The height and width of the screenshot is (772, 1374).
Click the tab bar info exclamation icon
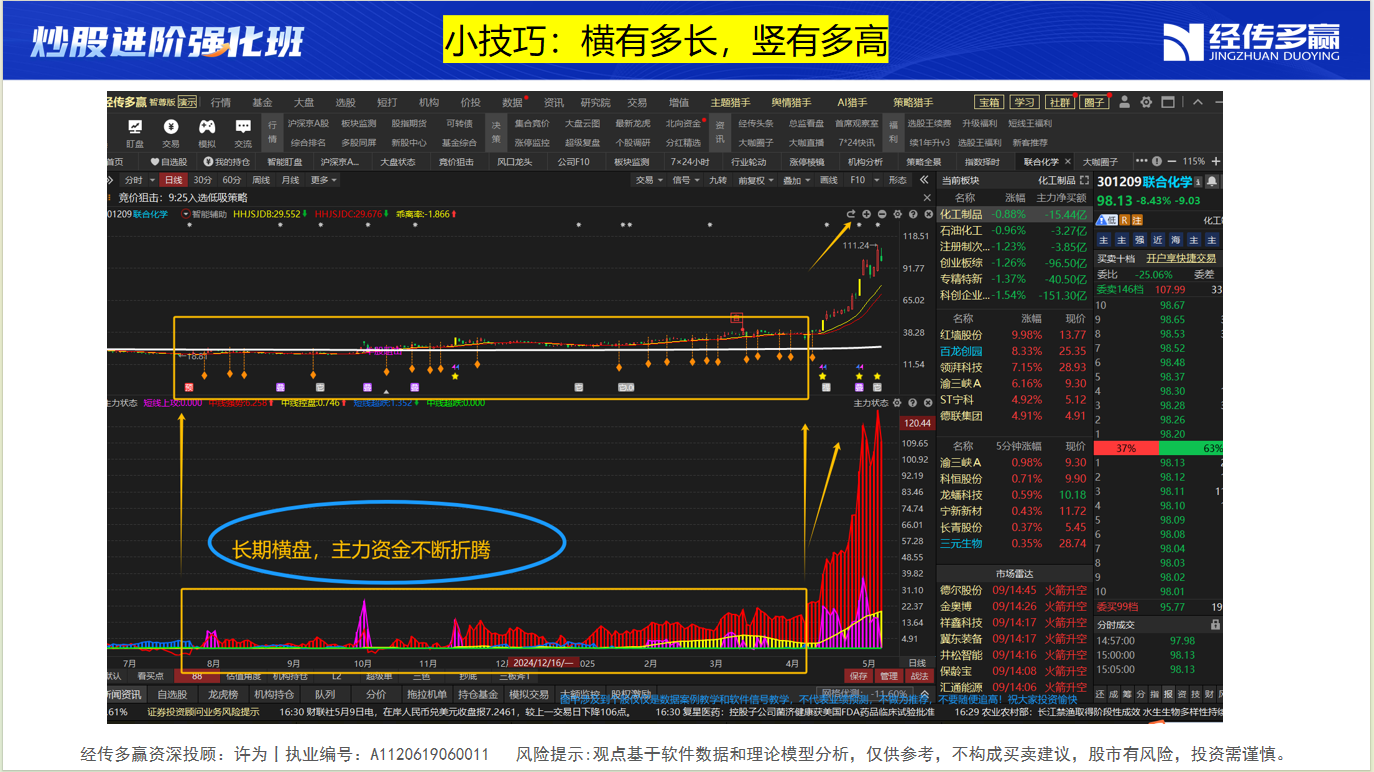(1158, 161)
